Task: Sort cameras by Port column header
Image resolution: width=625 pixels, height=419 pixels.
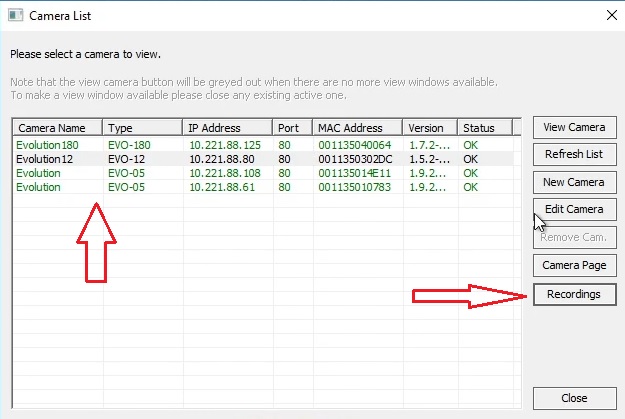Action: (291, 128)
